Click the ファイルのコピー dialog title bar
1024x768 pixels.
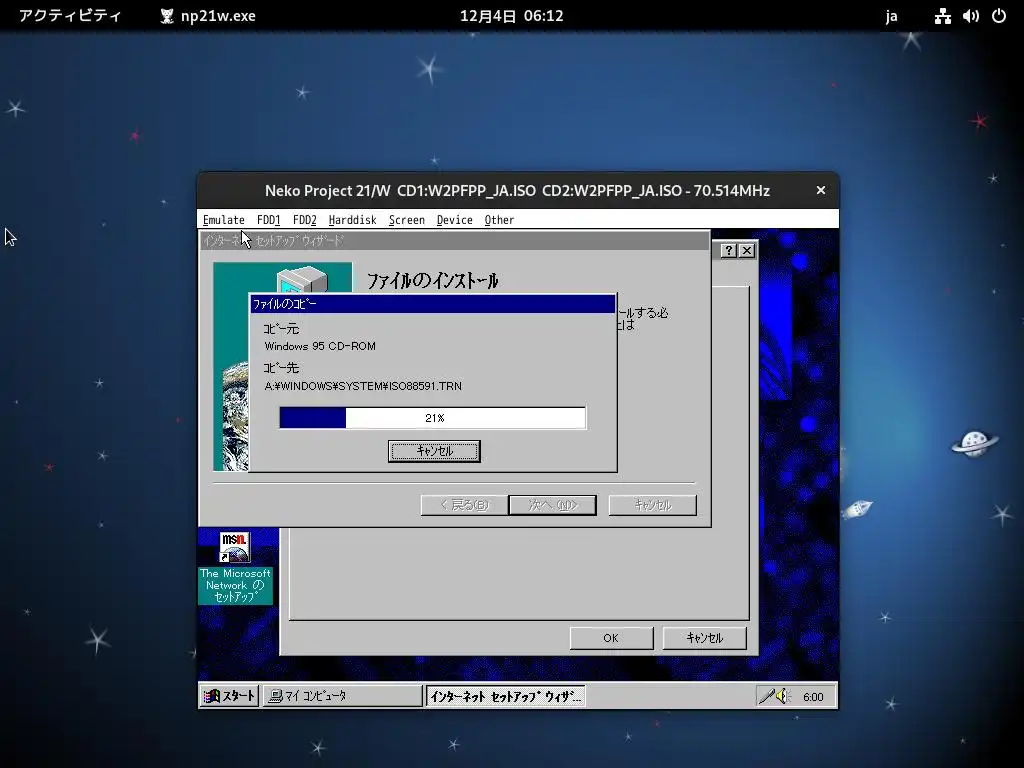point(432,304)
